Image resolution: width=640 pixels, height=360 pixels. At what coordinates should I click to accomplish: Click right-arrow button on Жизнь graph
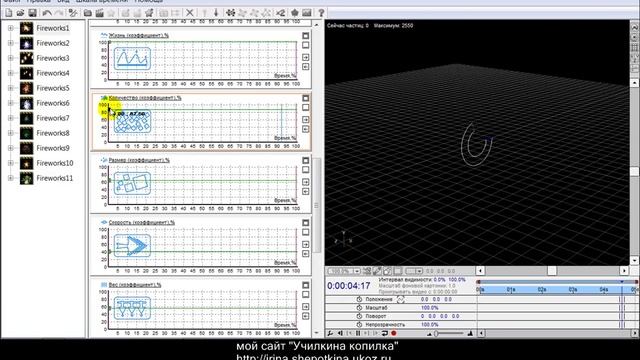(x=306, y=58)
